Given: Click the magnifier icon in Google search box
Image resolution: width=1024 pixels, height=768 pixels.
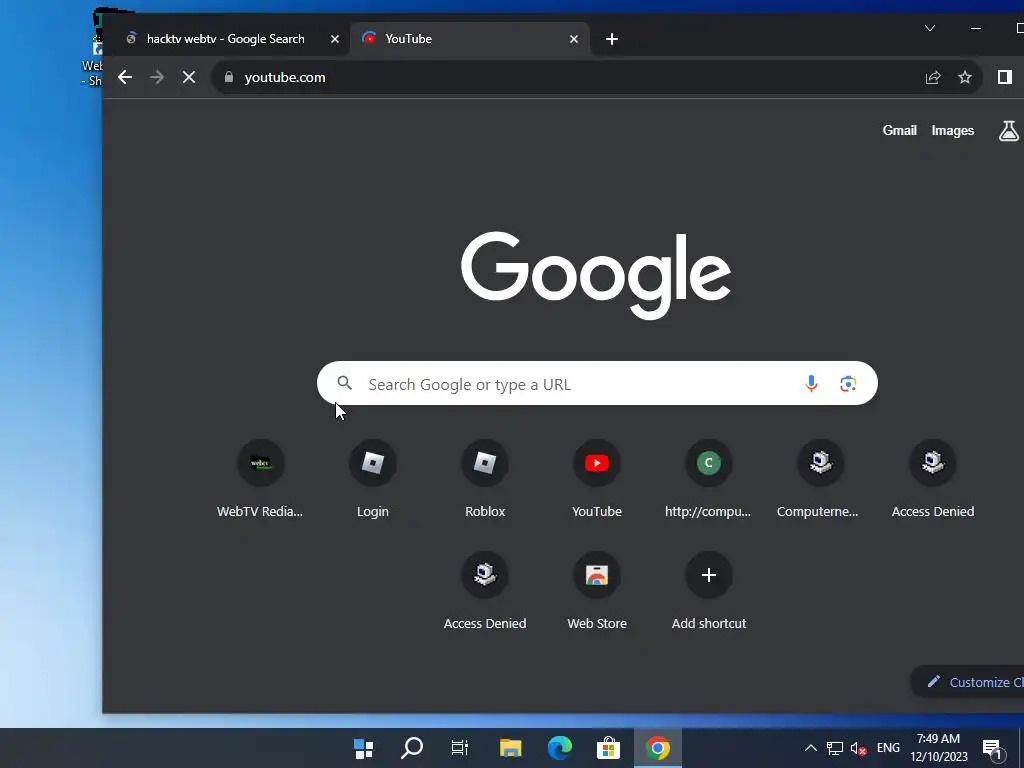Looking at the screenshot, I should (x=345, y=383).
